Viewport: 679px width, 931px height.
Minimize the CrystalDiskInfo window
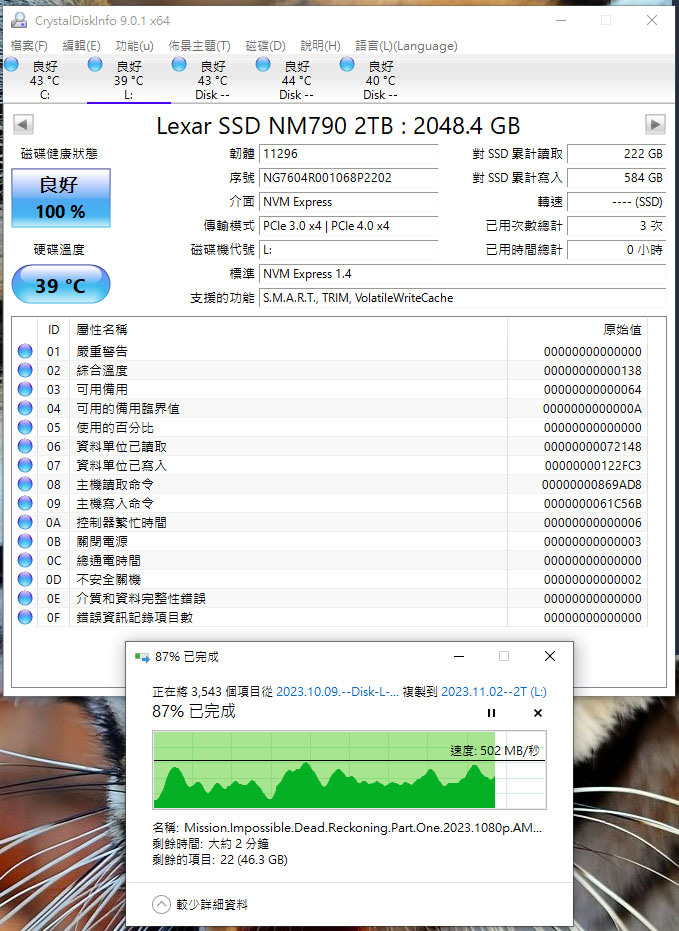(x=560, y=20)
